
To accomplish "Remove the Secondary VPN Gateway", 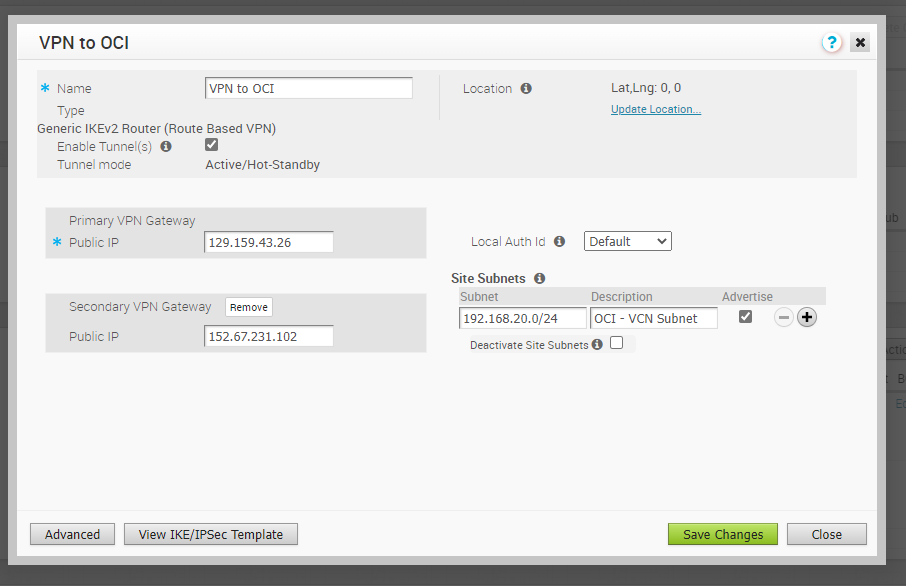I will [x=248, y=307].
